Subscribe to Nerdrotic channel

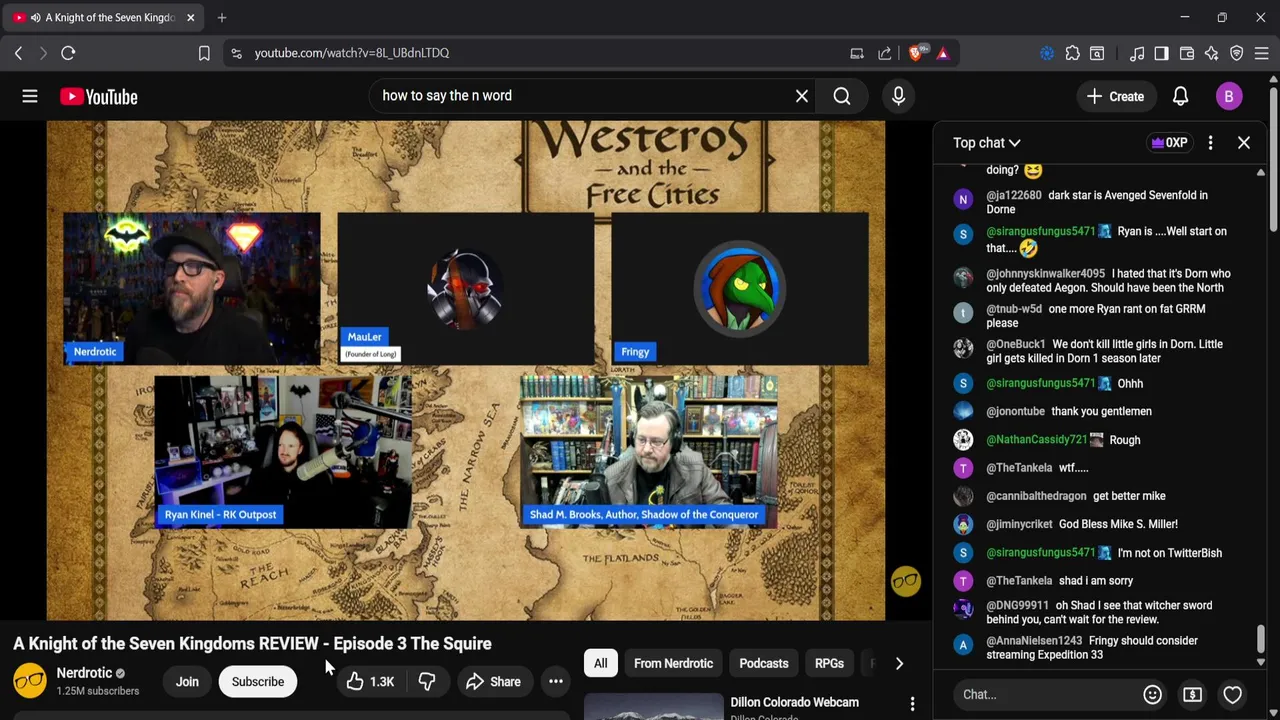point(258,682)
